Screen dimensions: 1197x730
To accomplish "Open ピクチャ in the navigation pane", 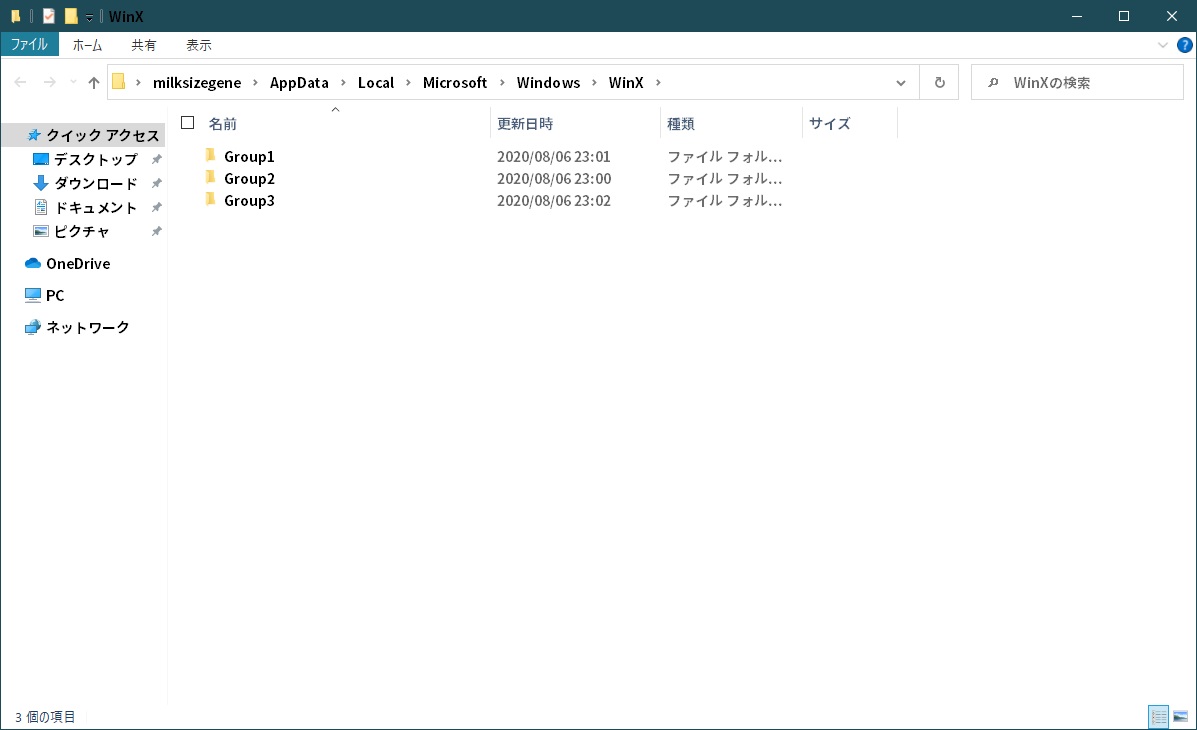I will pos(82,231).
